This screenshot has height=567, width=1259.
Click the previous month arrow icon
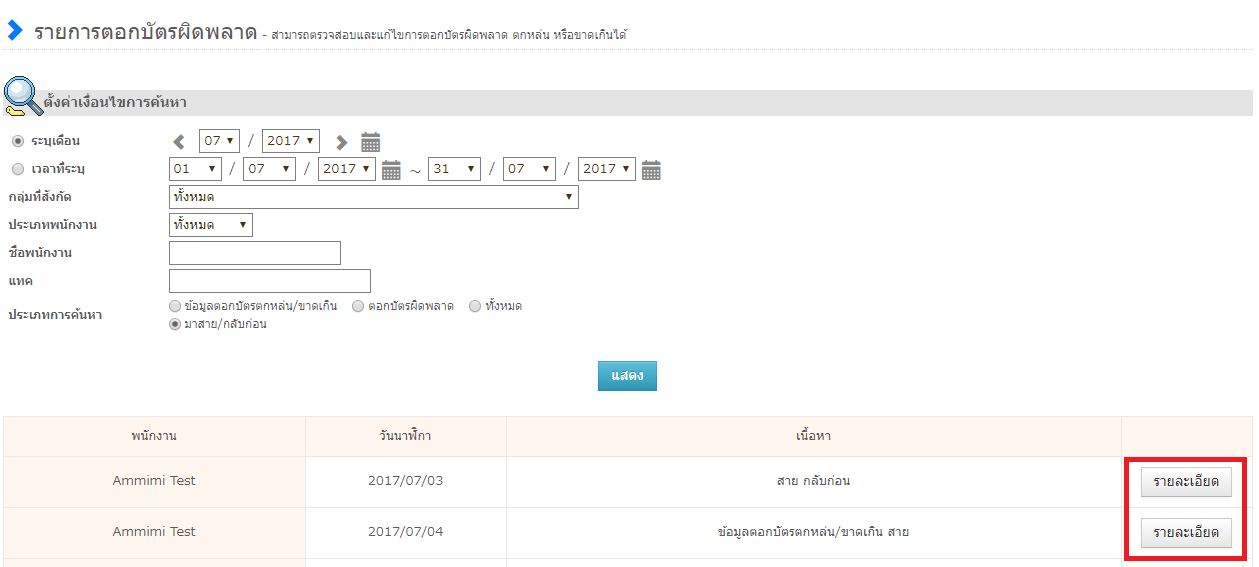point(180,142)
